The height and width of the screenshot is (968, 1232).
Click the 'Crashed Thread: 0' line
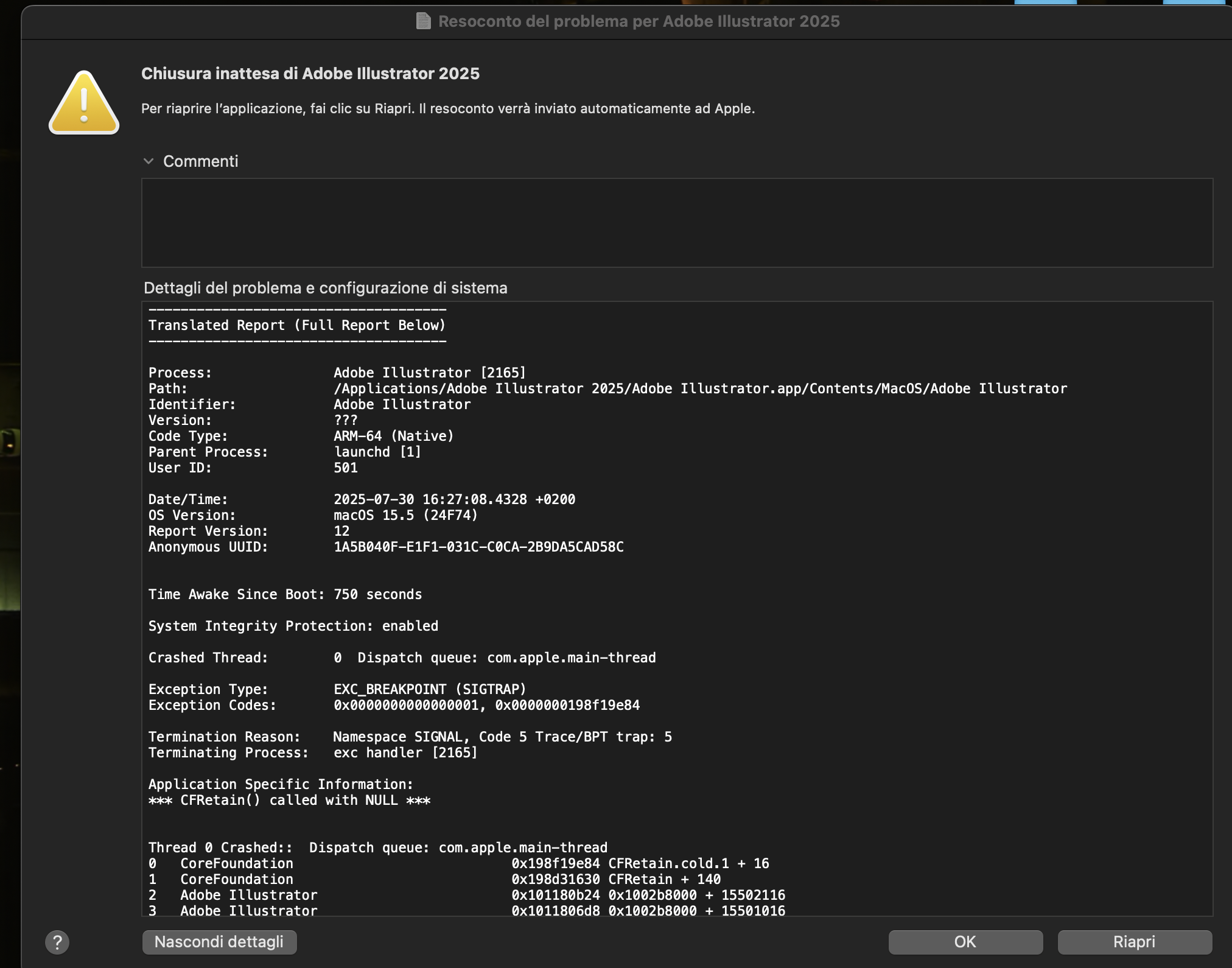(x=402, y=658)
